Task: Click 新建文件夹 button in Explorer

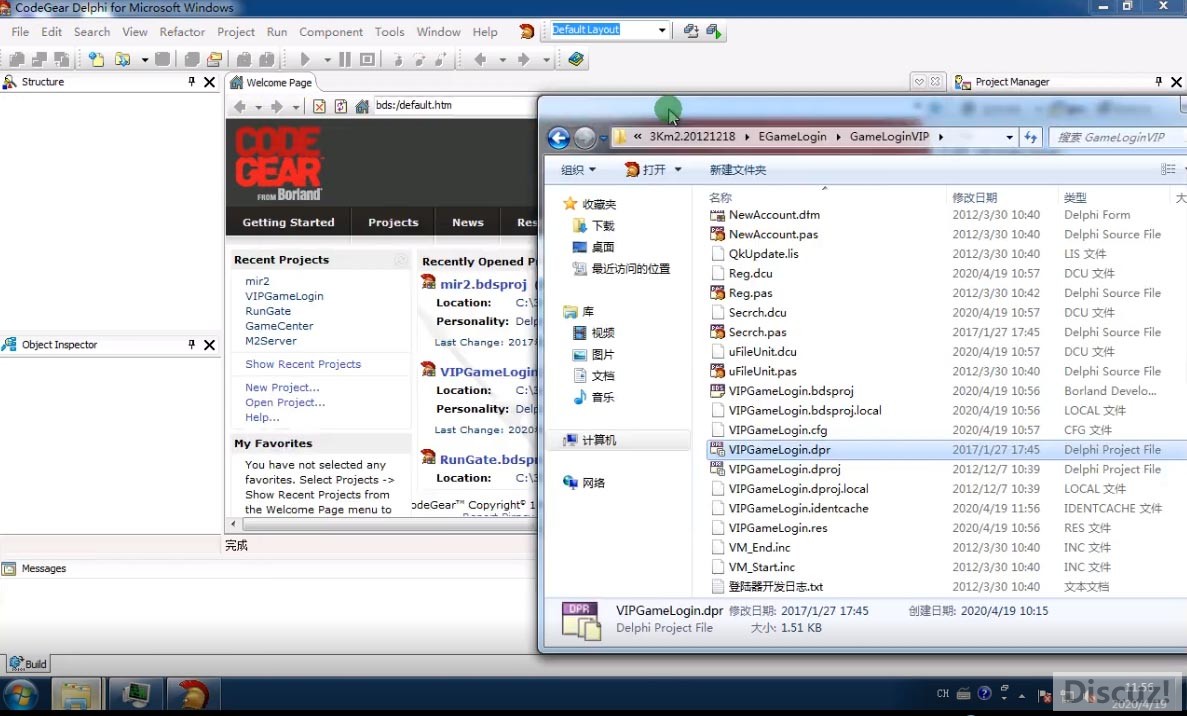Action: 737,170
